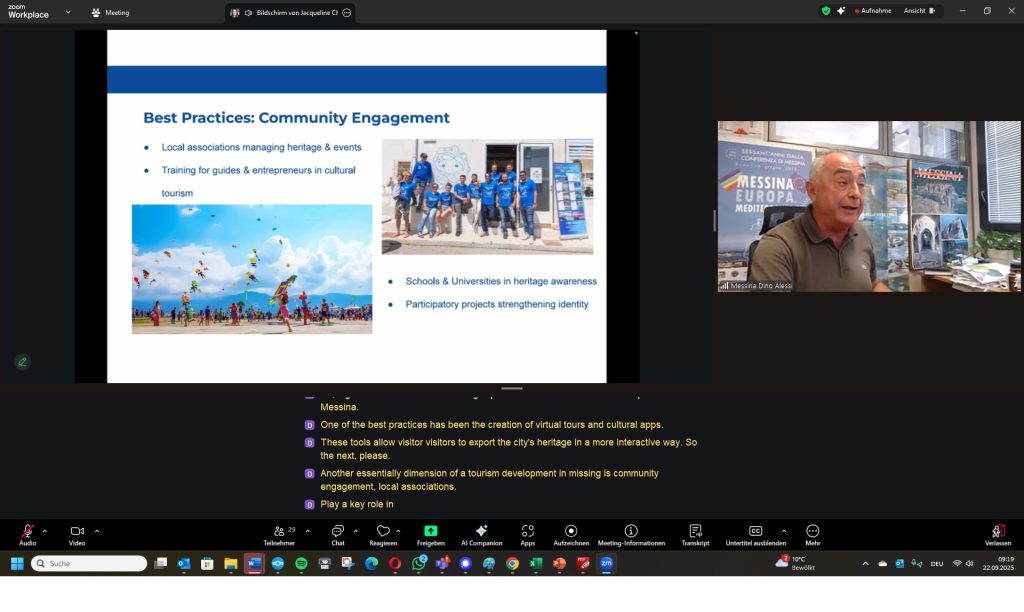Screen dimensions: 1024x612
Task: Click the green annotation pencil button
Action: [22, 362]
